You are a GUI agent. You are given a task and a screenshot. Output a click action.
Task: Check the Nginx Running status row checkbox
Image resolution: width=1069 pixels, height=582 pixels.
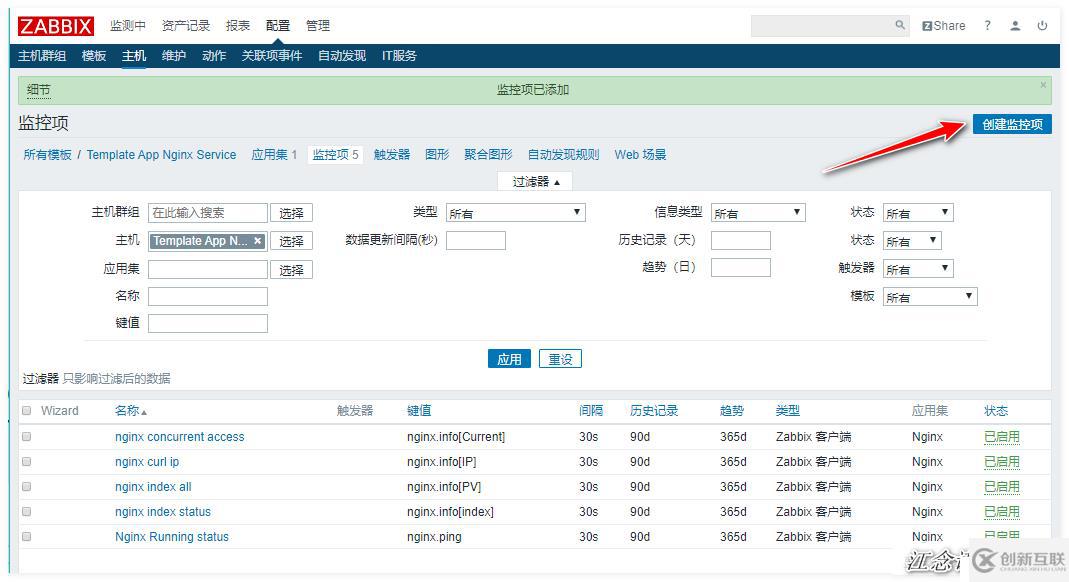[27, 536]
